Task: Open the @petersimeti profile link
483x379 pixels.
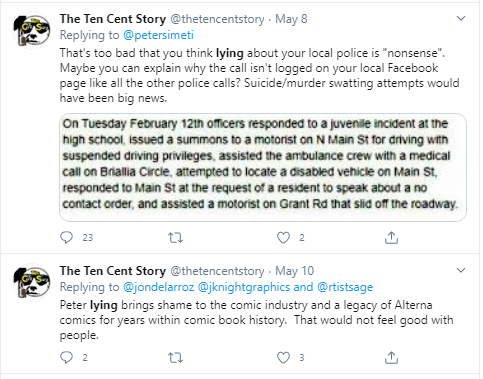Action: pos(158,35)
